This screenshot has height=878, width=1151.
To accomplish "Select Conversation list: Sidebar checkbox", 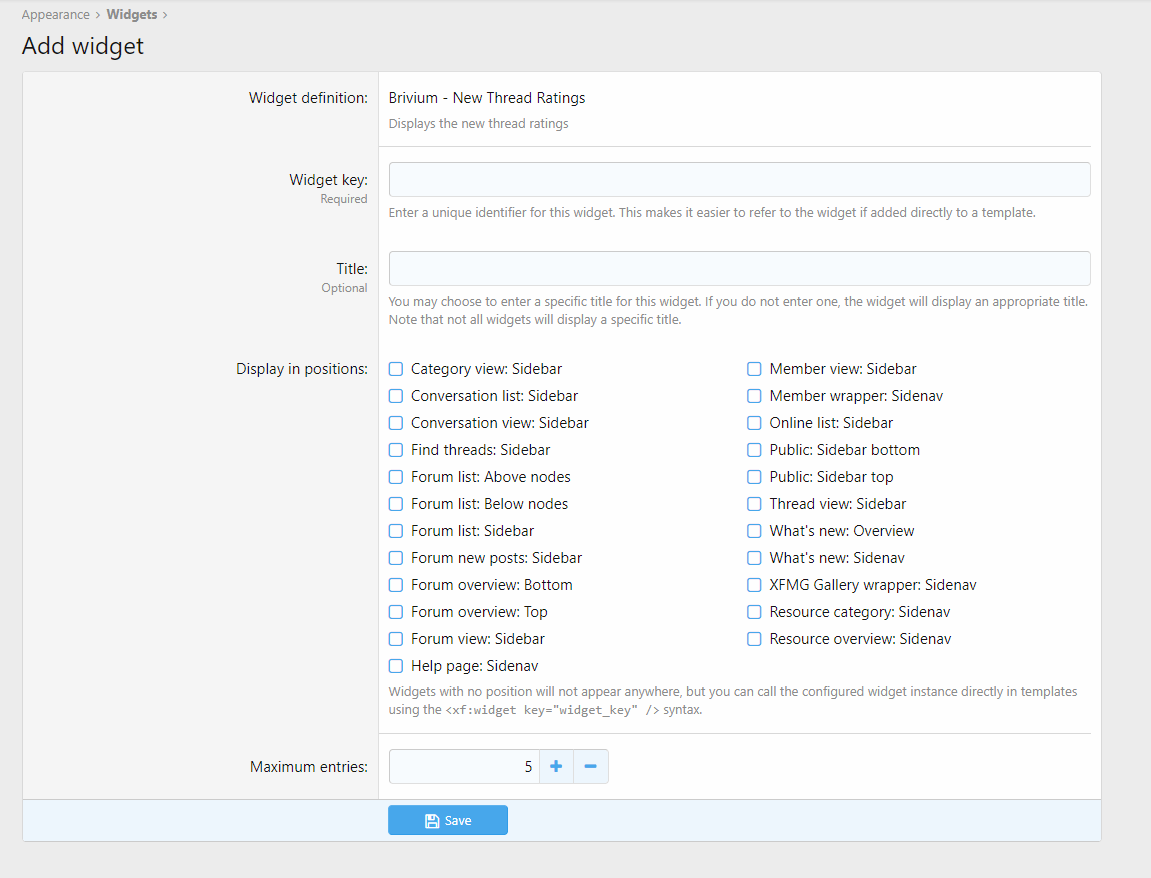I will click(396, 396).
